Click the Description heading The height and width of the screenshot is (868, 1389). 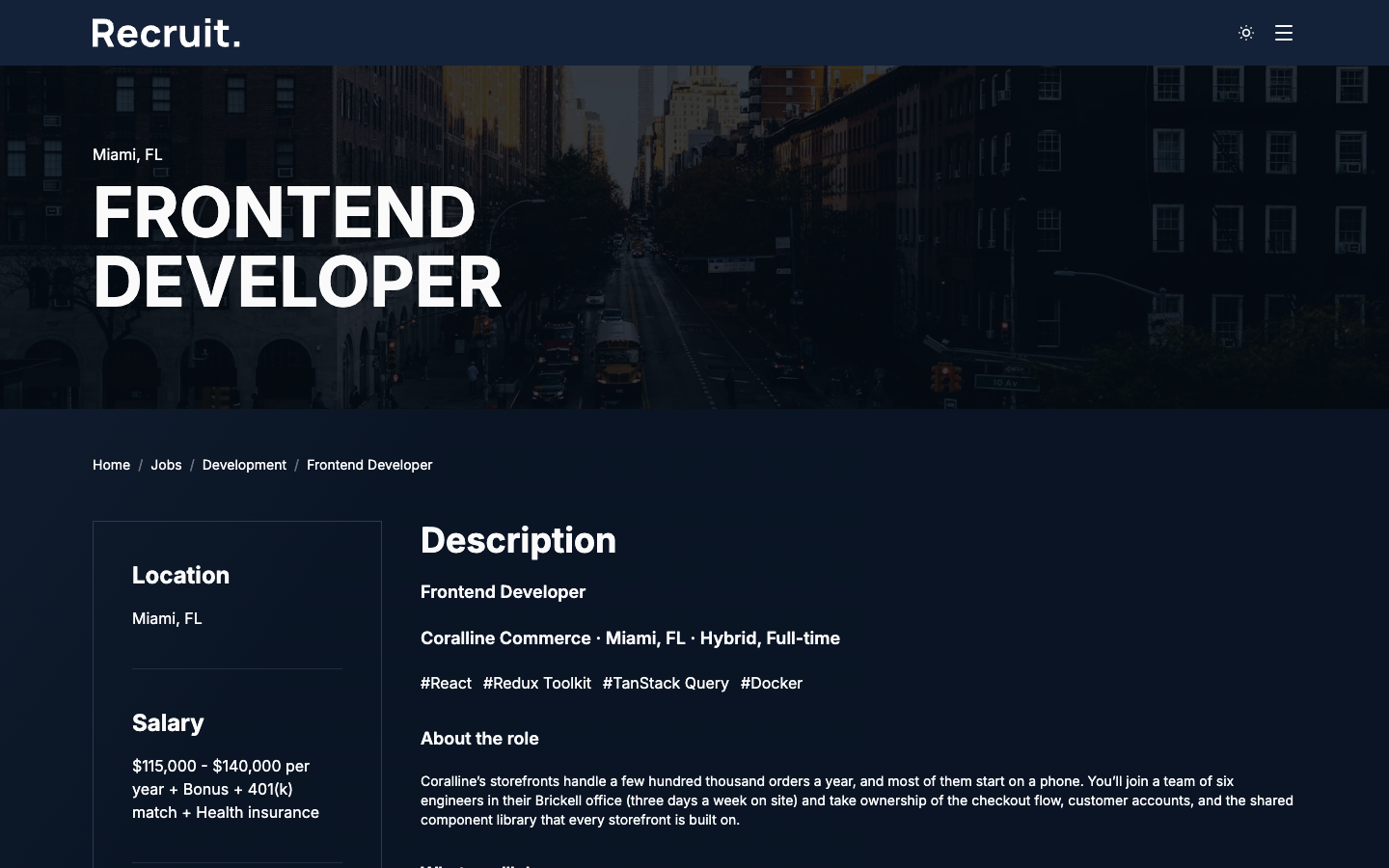[518, 540]
